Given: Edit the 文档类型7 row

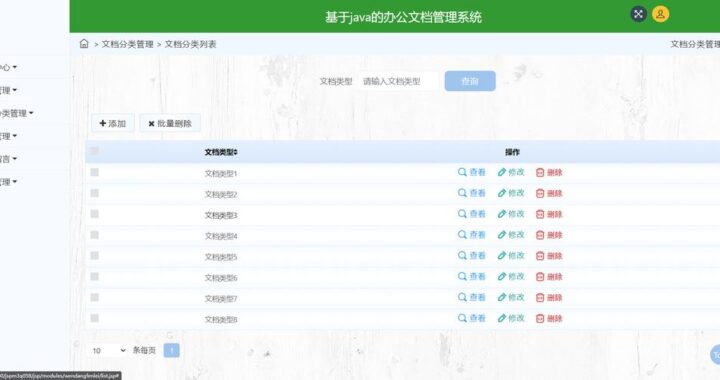Looking at the screenshot, I should (x=511, y=297).
